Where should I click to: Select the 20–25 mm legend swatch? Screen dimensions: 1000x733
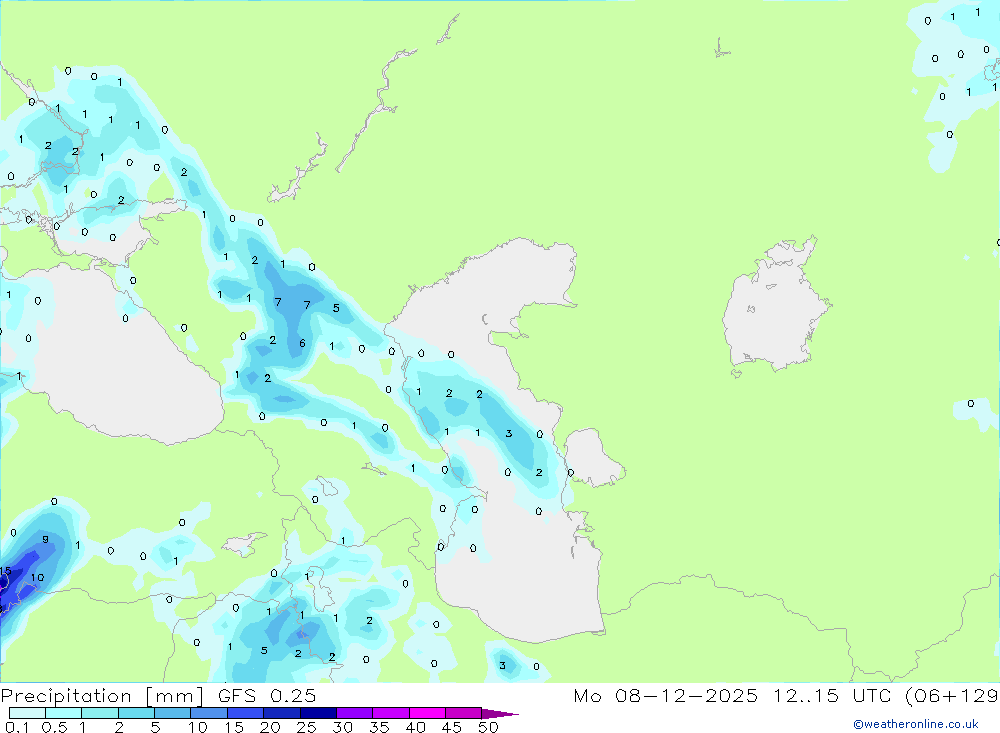pos(281,713)
